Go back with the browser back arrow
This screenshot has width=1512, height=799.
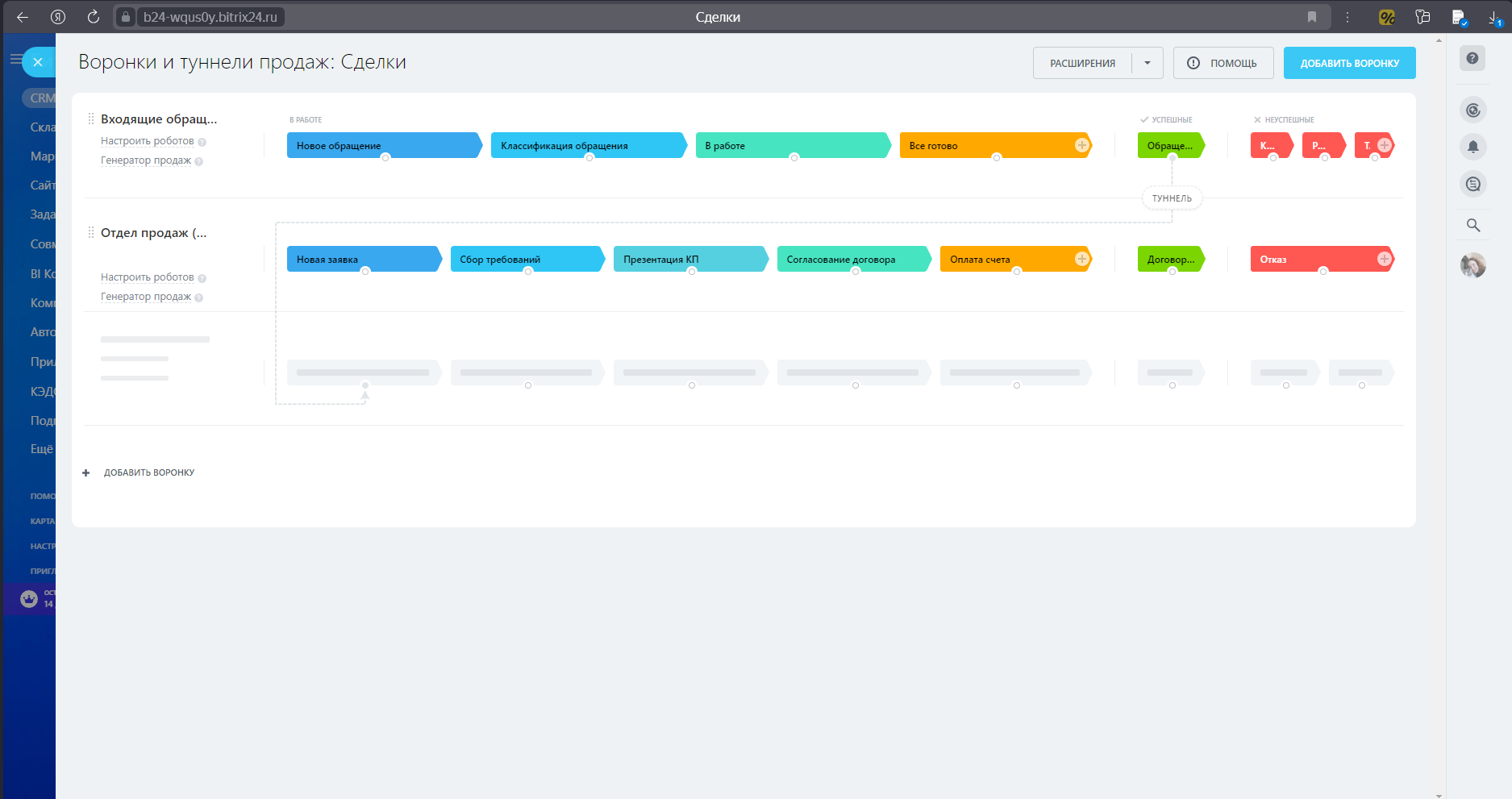tap(23, 17)
